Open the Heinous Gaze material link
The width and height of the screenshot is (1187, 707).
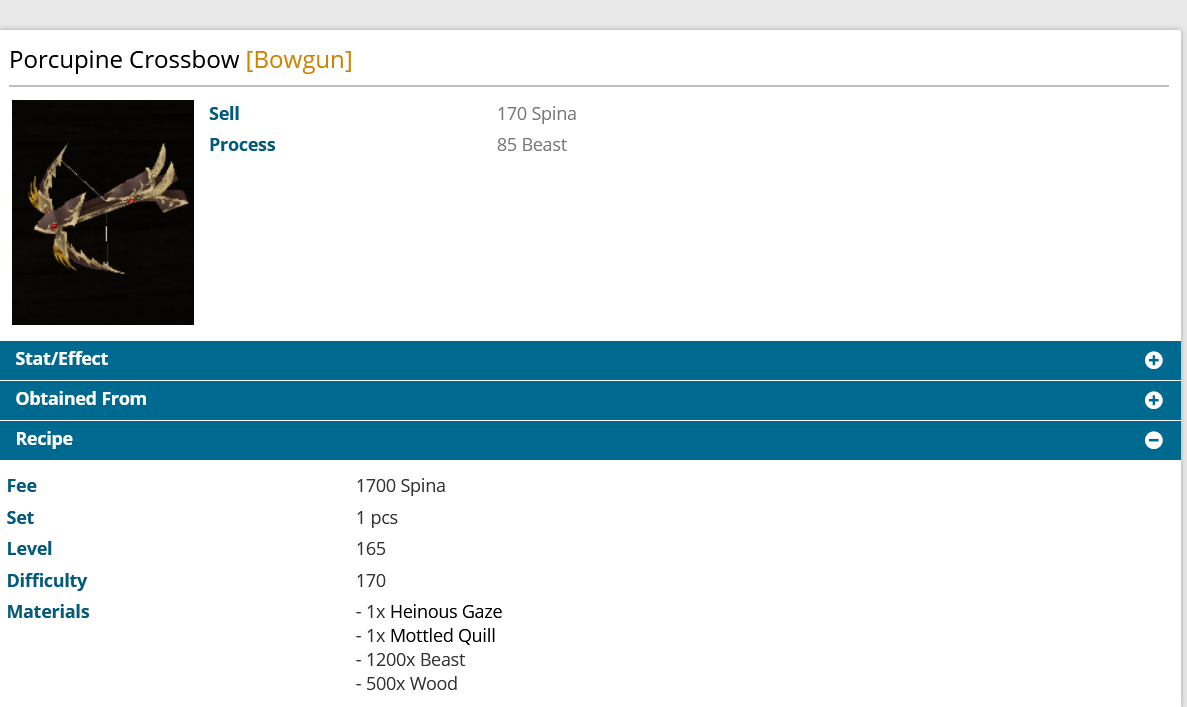(446, 612)
